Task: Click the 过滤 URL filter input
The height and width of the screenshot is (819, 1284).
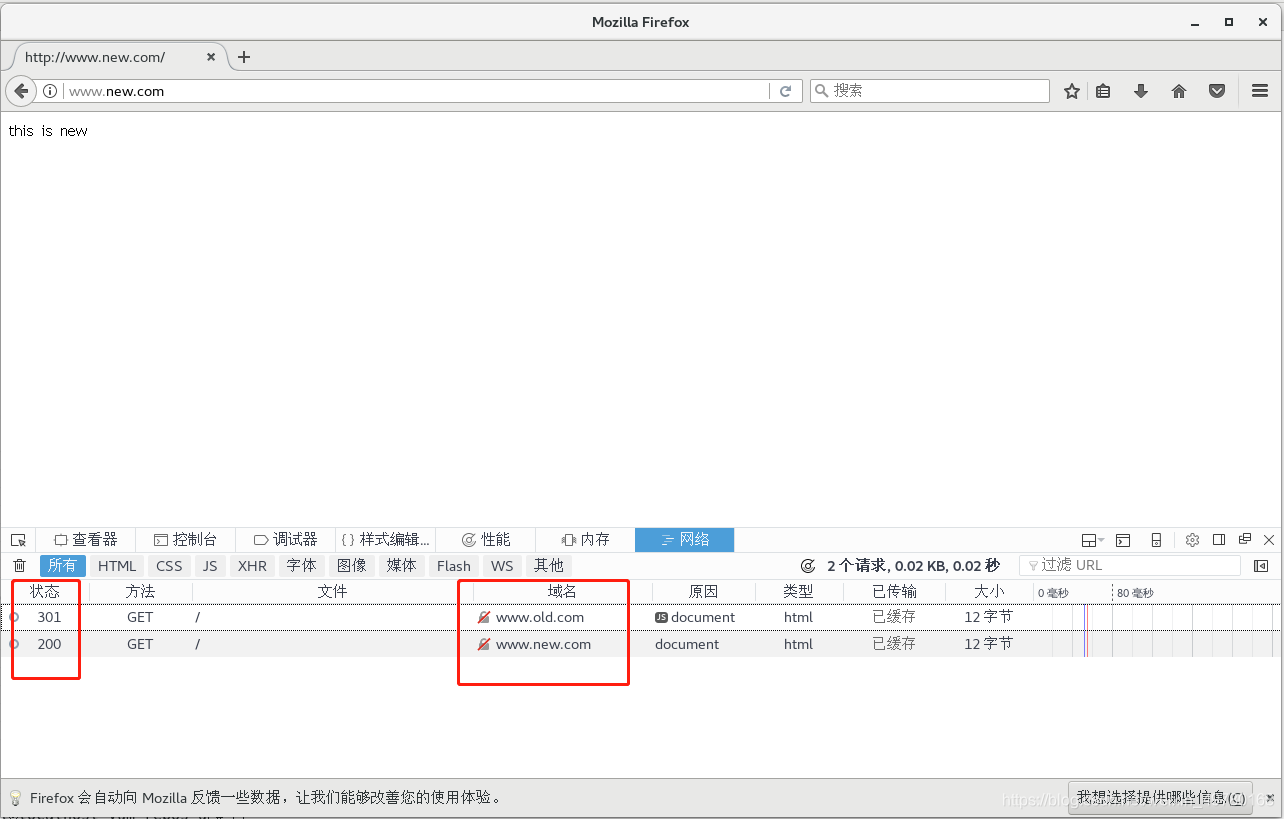Action: pos(1130,566)
